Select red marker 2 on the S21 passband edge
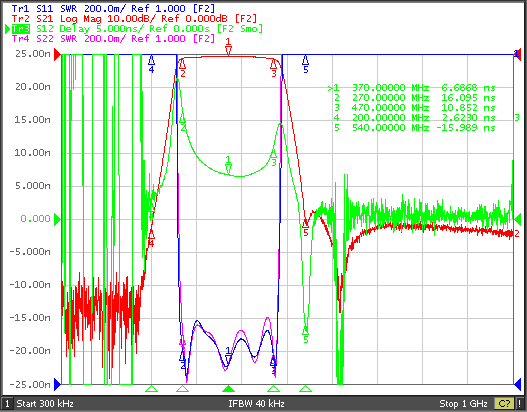Viewport: 527px width, 412px height. (183, 68)
